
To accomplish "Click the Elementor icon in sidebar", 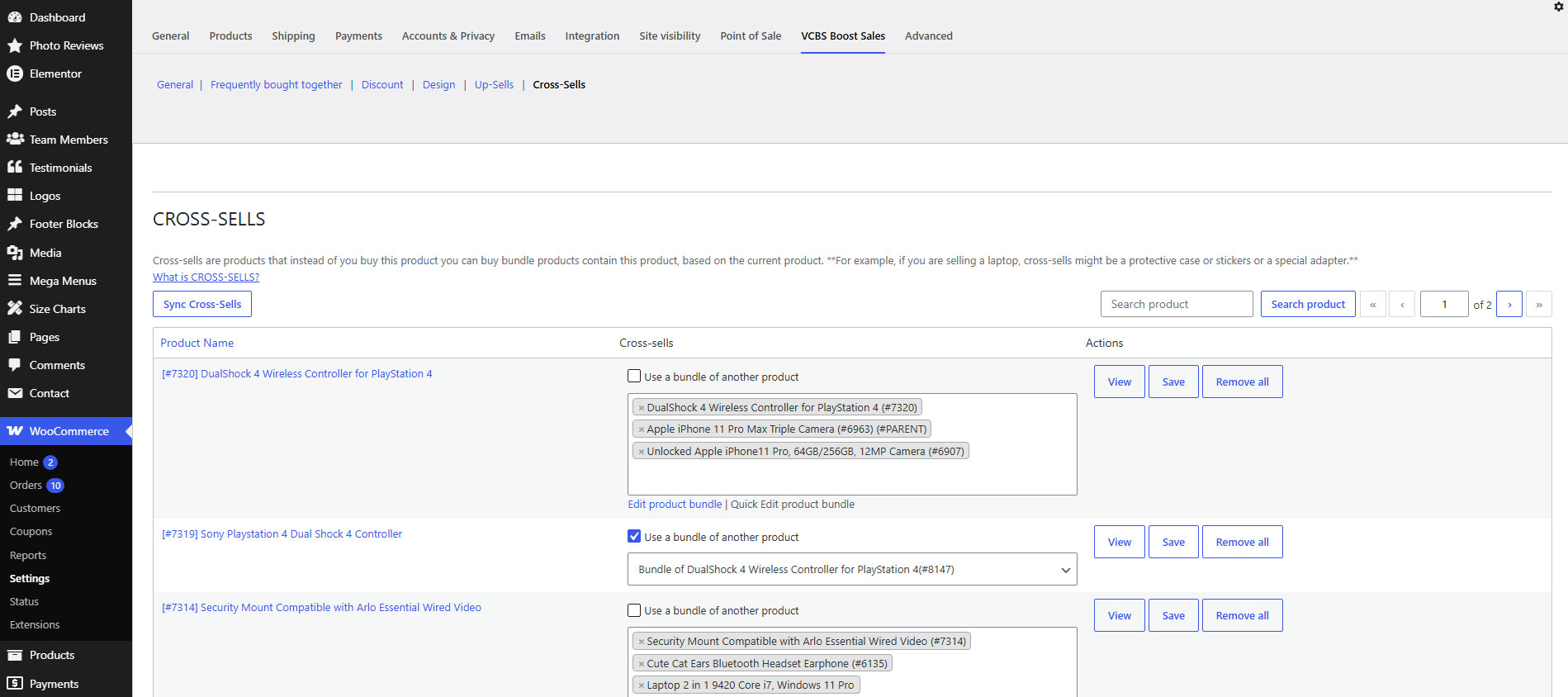I will tap(15, 73).
